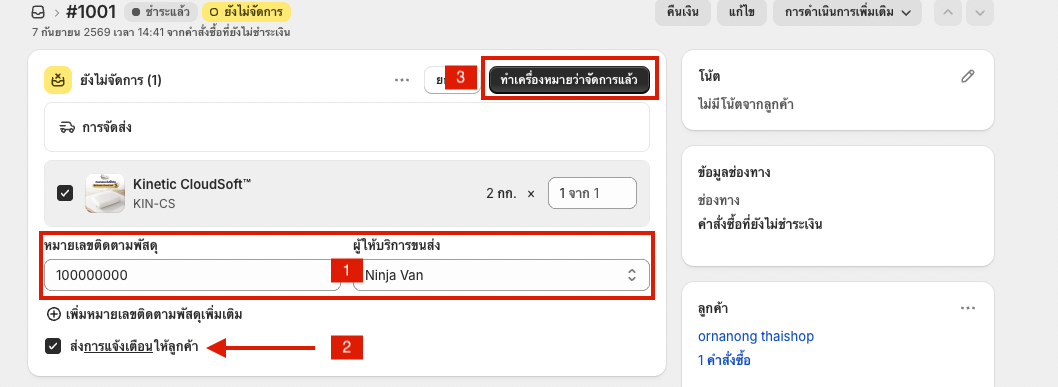Click the tracking number field 100000000
The image size is (1058, 387).
(192, 275)
